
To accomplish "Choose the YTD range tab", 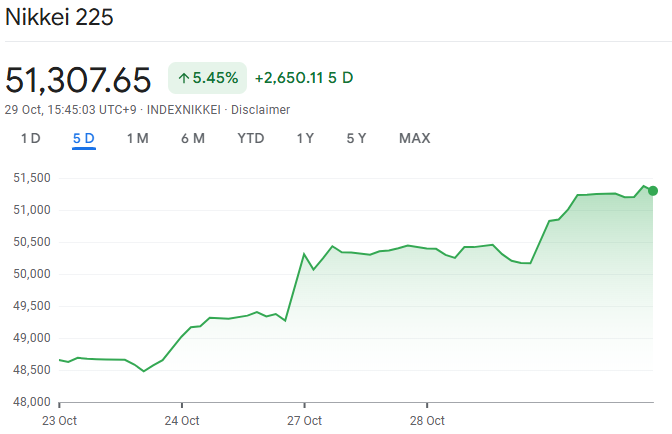I will 251,138.
